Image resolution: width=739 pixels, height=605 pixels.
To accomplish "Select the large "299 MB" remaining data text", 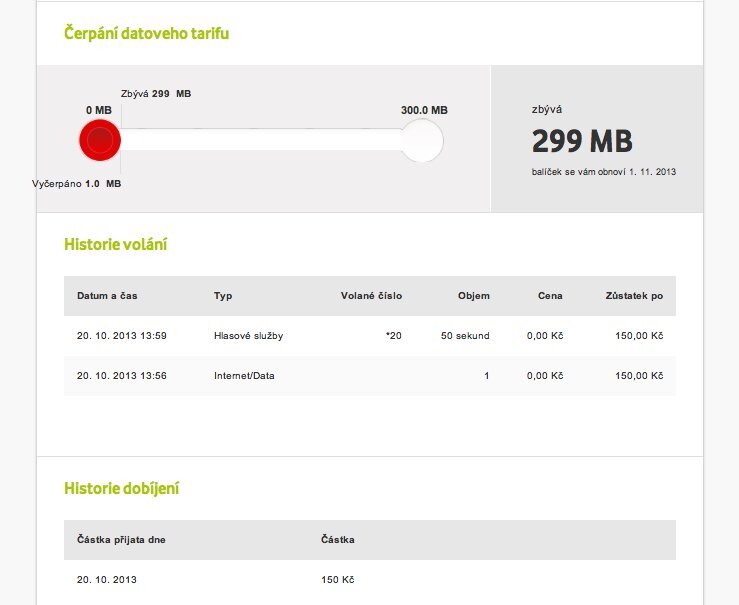I will [x=582, y=142].
